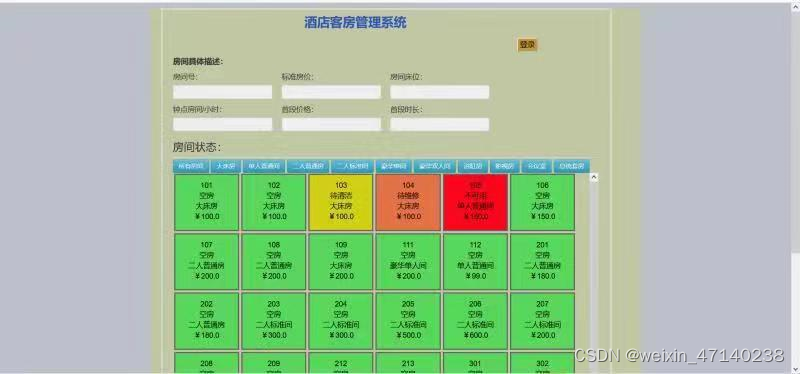This screenshot has height=374, width=800.
Task: Select room 203 二人标准间 card
Action: tap(274, 321)
